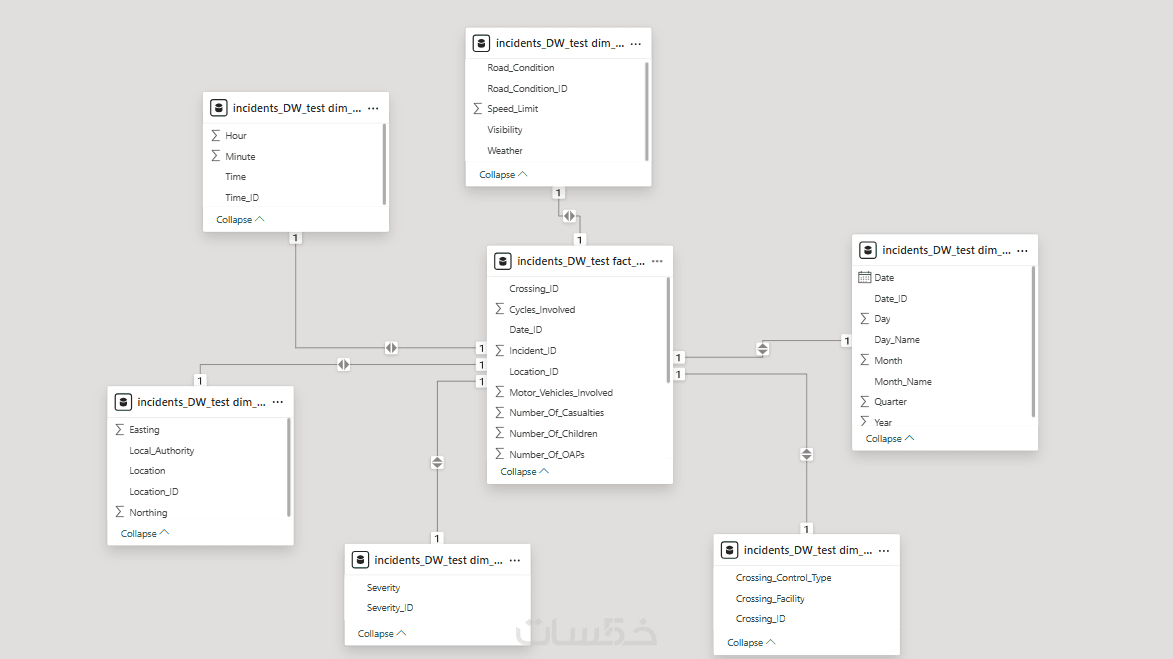Click the fact table's vertical scrollbar
Viewport: 1173px width, 659px height.
click(x=668, y=330)
